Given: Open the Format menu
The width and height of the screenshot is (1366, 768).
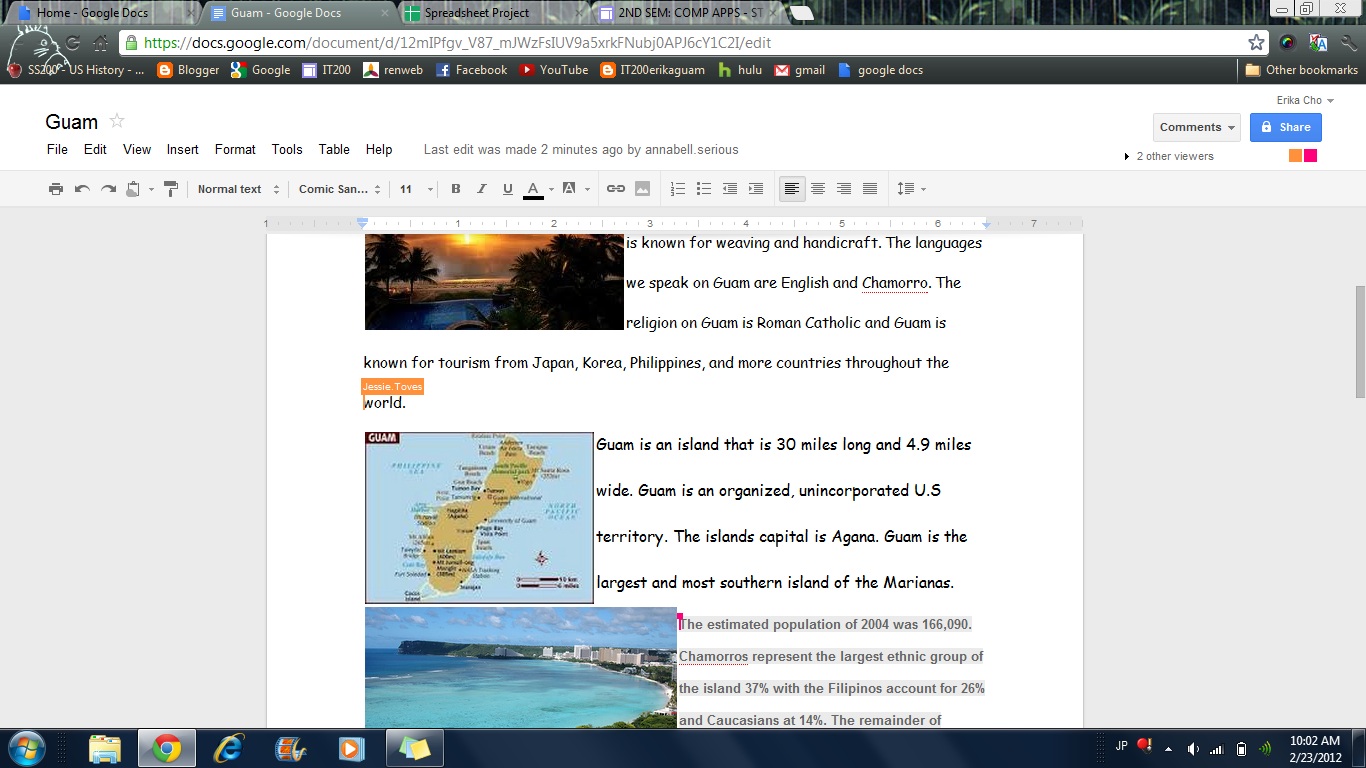Looking at the screenshot, I should (235, 149).
